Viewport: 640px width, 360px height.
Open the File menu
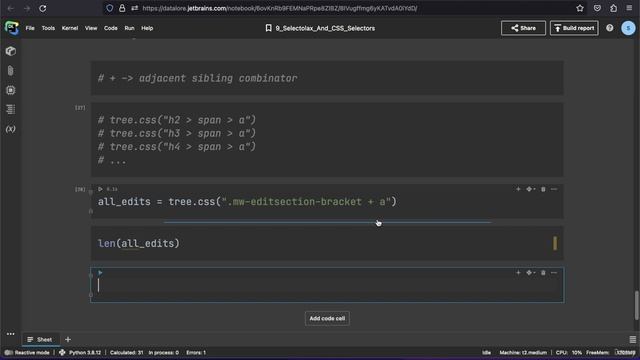coord(30,28)
